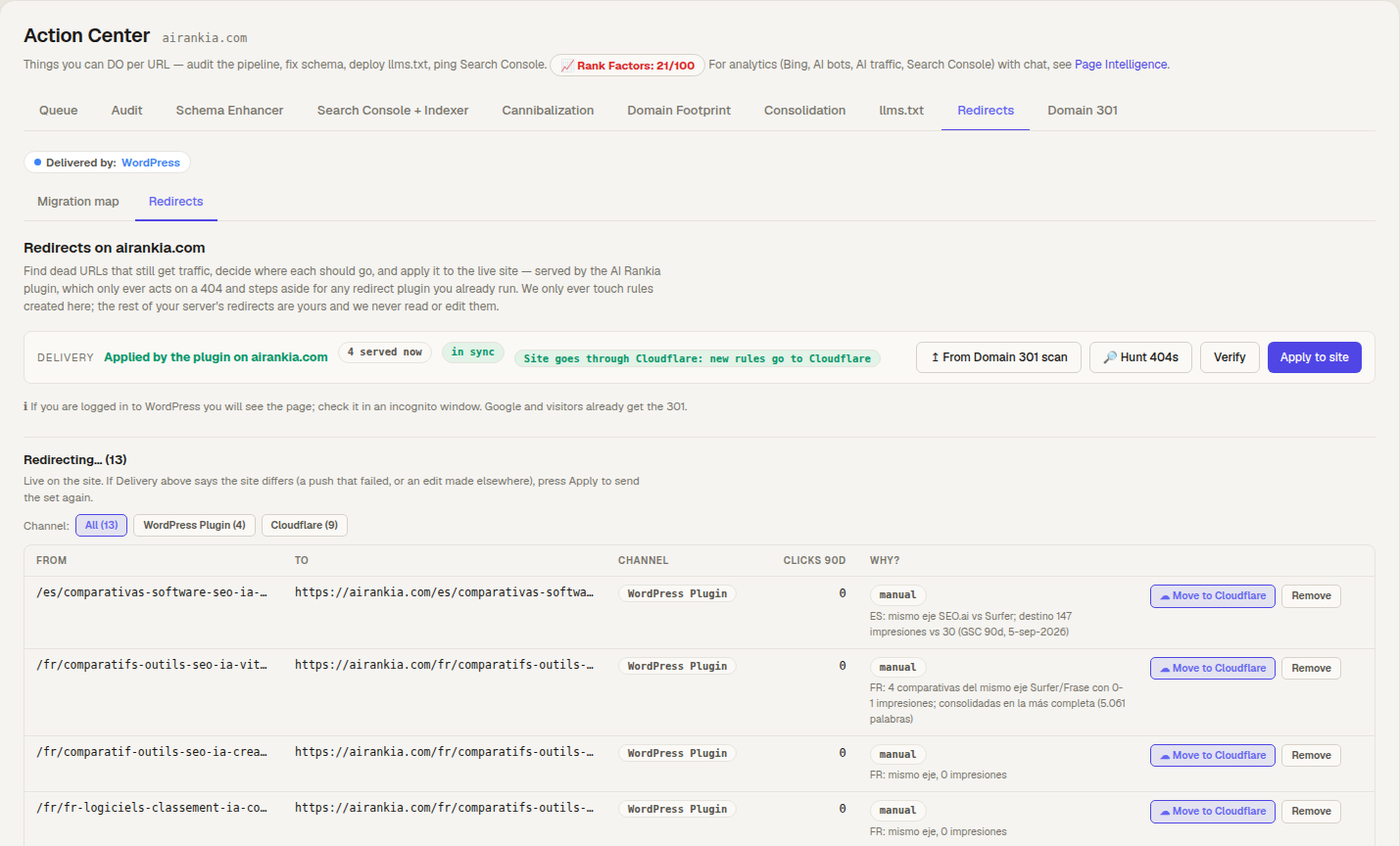The image size is (1400, 846).
Task: Select the Domain Footprint tab
Action: [x=679, y=111]
